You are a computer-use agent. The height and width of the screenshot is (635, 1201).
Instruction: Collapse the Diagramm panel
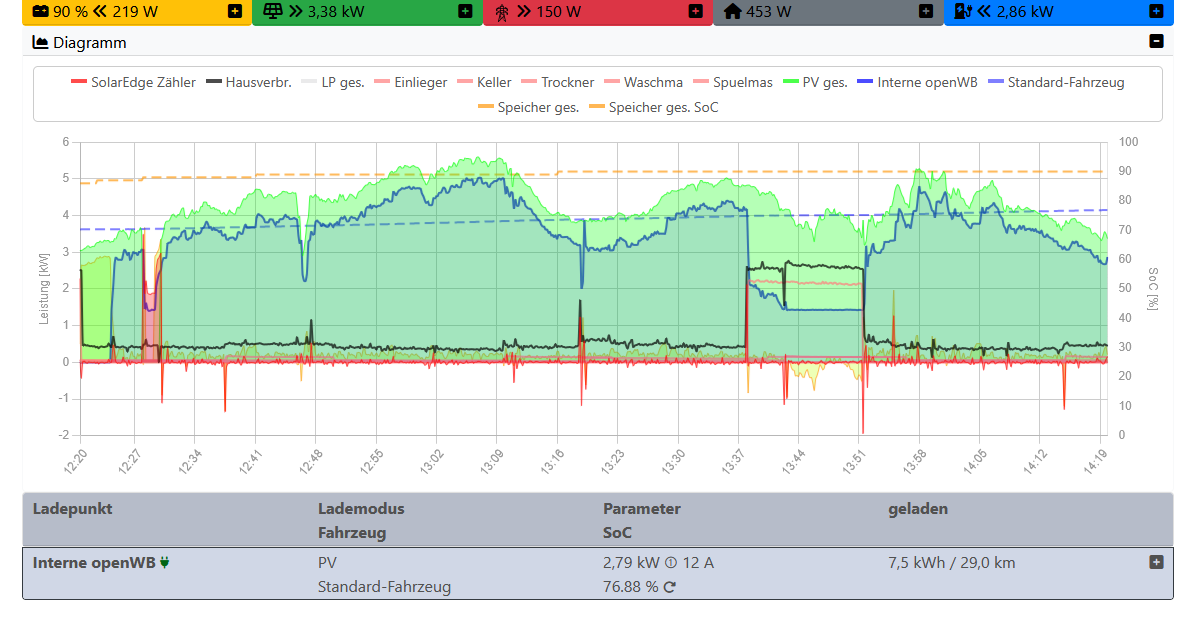[x=1157, y=42]
